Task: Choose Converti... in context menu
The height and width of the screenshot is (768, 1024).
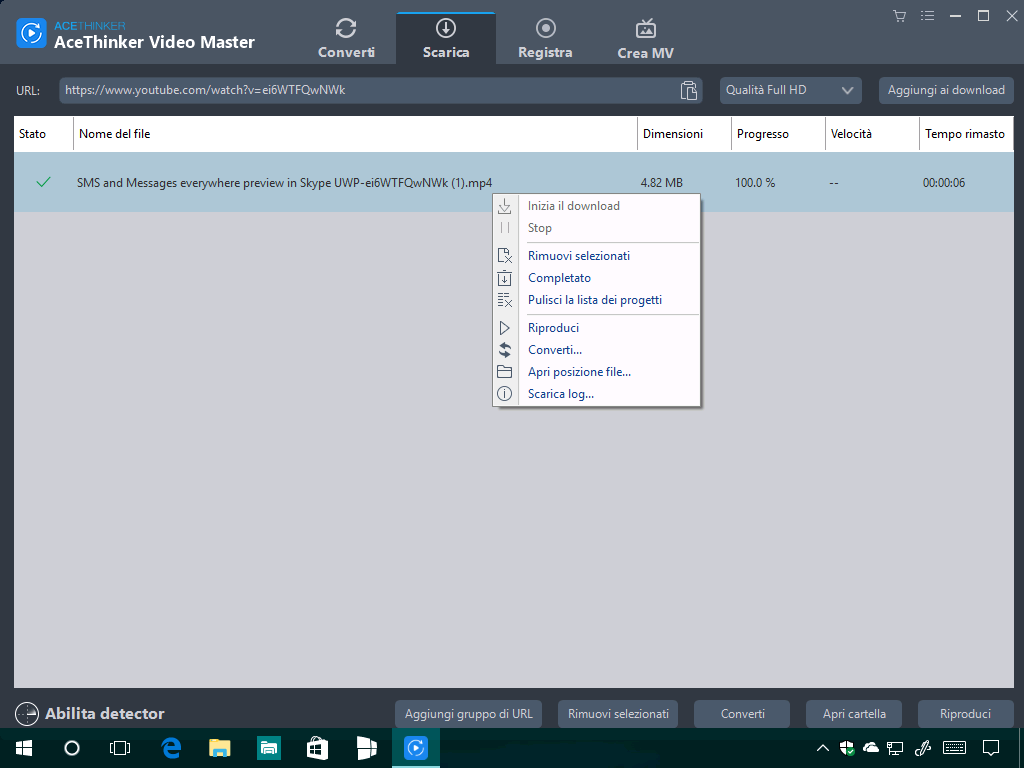Action: click(x=596, y=350)
